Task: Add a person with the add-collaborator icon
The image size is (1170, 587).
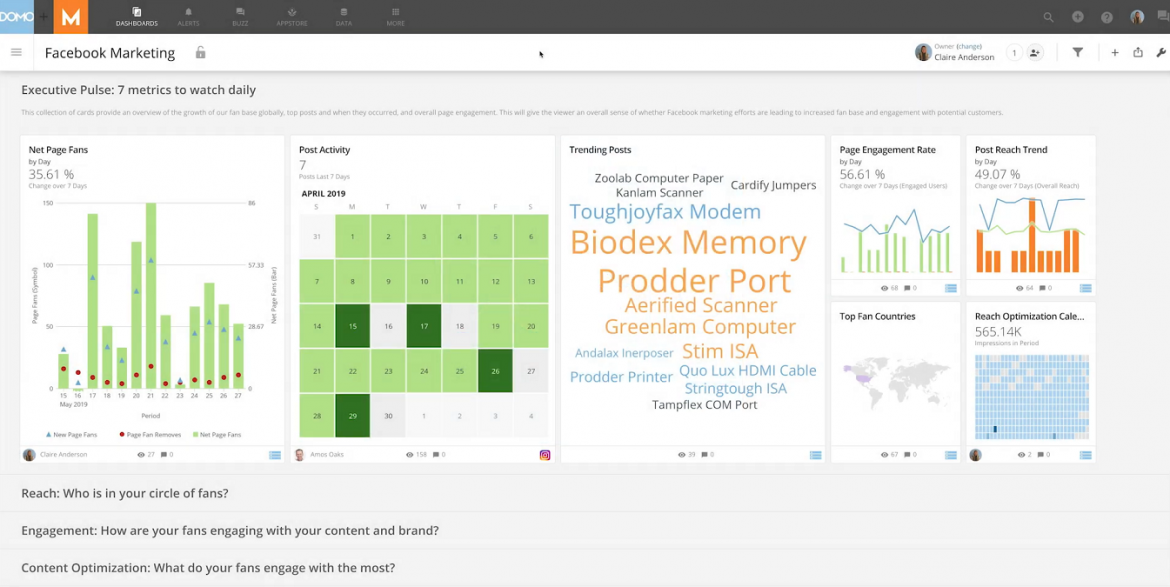Action: (x=1034, y=52)
